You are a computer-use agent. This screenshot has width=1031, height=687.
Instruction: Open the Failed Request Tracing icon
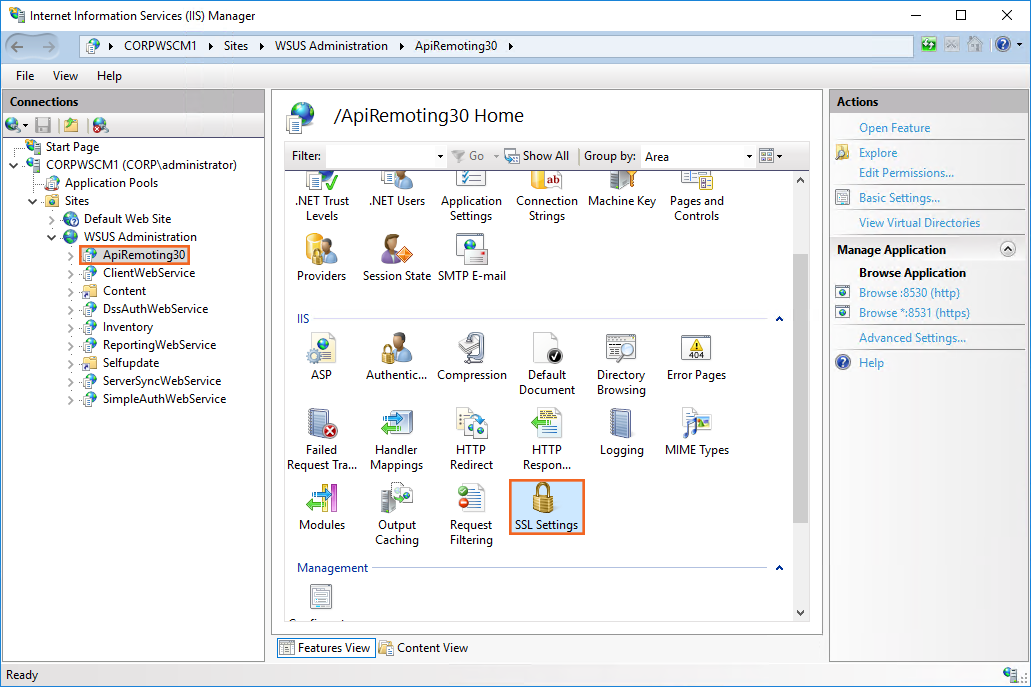tap(322, 440)
